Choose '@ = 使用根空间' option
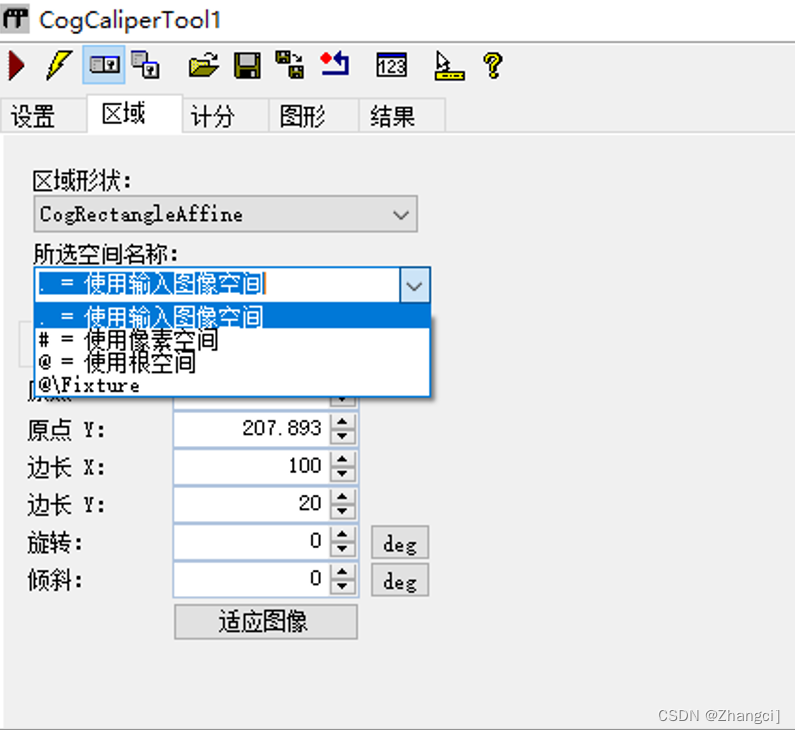795x734 pixels. coord(232,362)
